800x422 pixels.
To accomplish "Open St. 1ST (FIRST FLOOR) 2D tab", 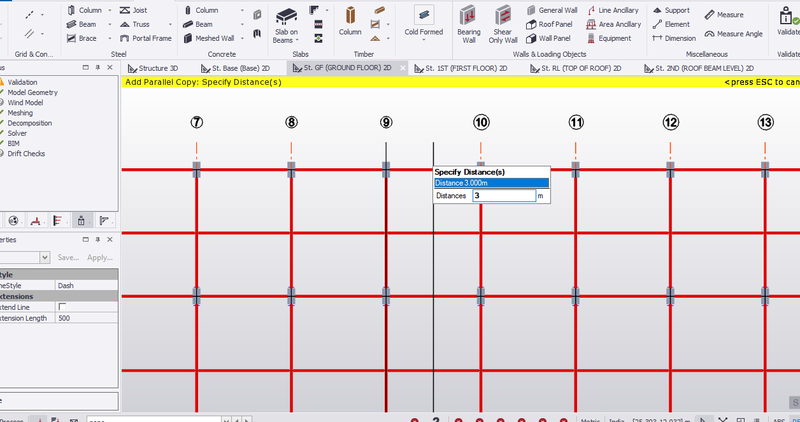I will [461, 68].
